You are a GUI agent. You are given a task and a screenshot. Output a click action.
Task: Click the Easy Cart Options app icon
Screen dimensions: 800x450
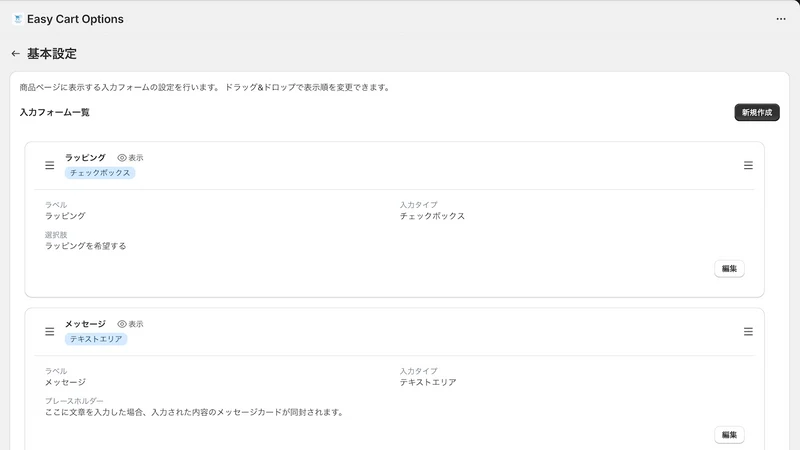tap(18, 19)
